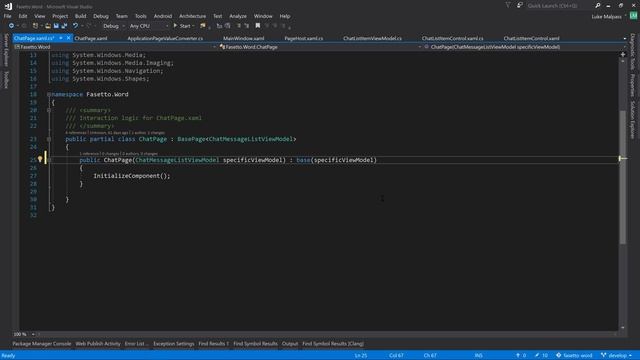This screenshot has width=640, height=360.
Task: Open the Server Explorer side tab
Action: point(6,49)
